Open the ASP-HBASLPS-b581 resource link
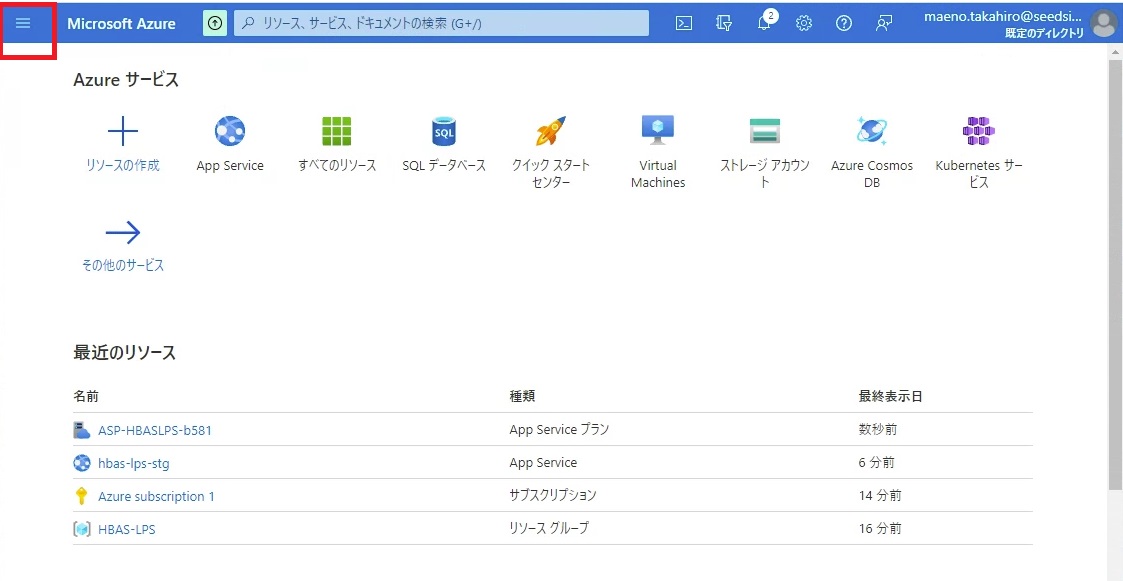The height and width of the screenshot is (581, 1123). pyautogui.click(x=155, y=430)
